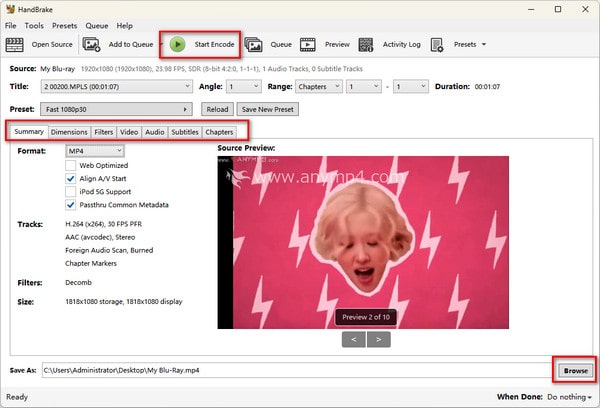Open the Tools menu

click(34, 25)
